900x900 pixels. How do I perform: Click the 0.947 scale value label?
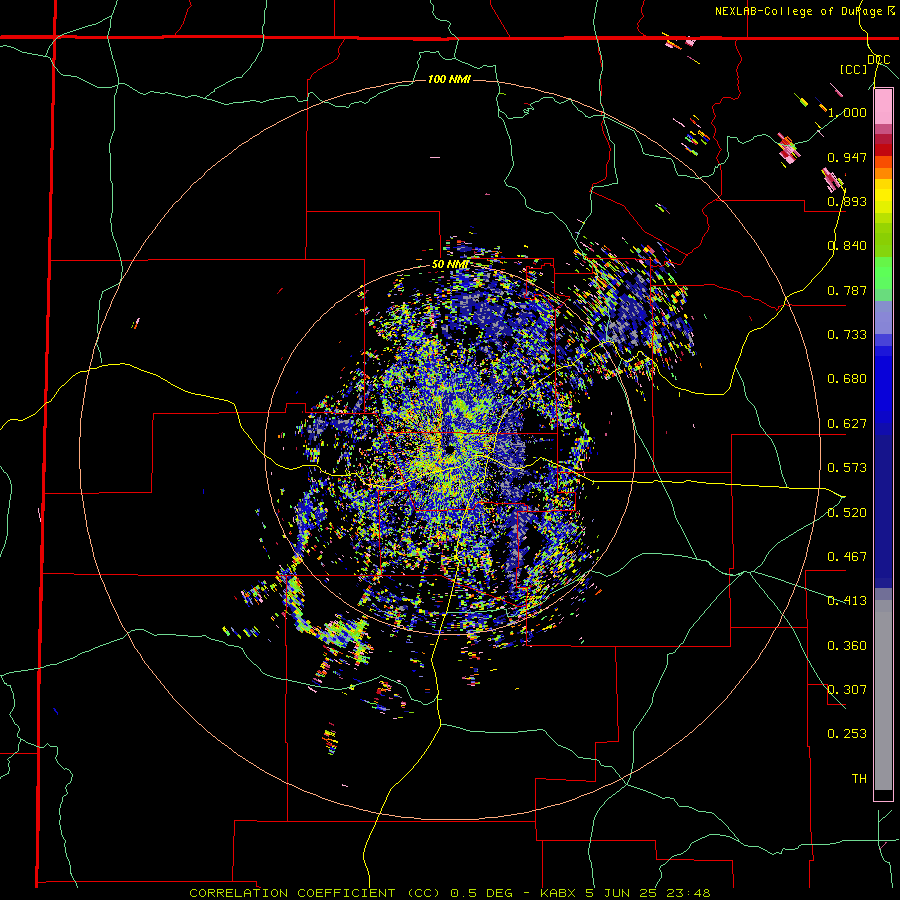[847, 157]
